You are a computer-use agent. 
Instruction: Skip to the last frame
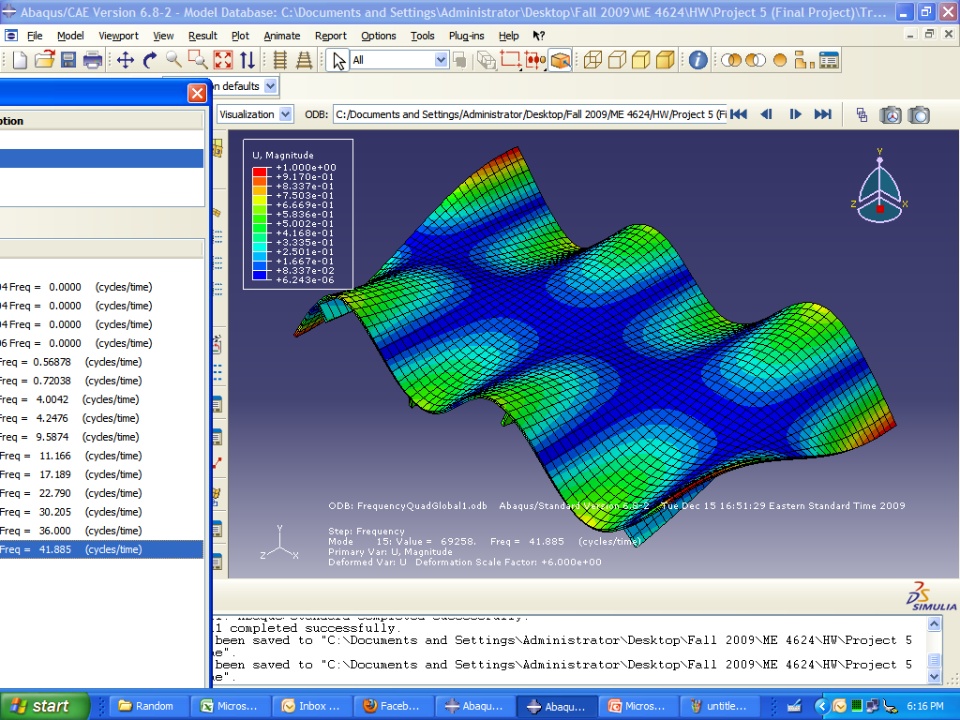[822, 114]
